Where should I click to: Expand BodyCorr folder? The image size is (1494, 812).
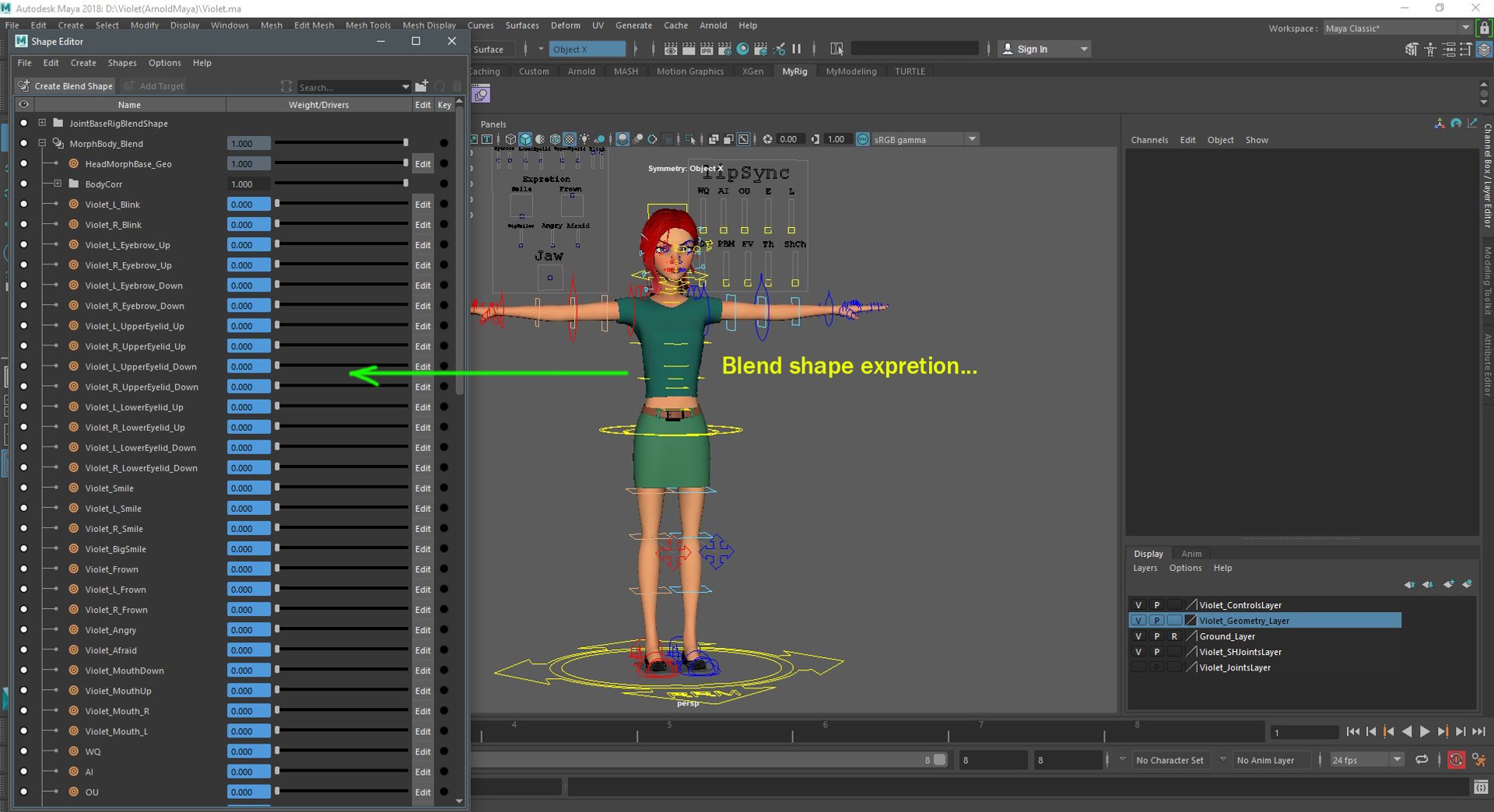tap(58, 184)
